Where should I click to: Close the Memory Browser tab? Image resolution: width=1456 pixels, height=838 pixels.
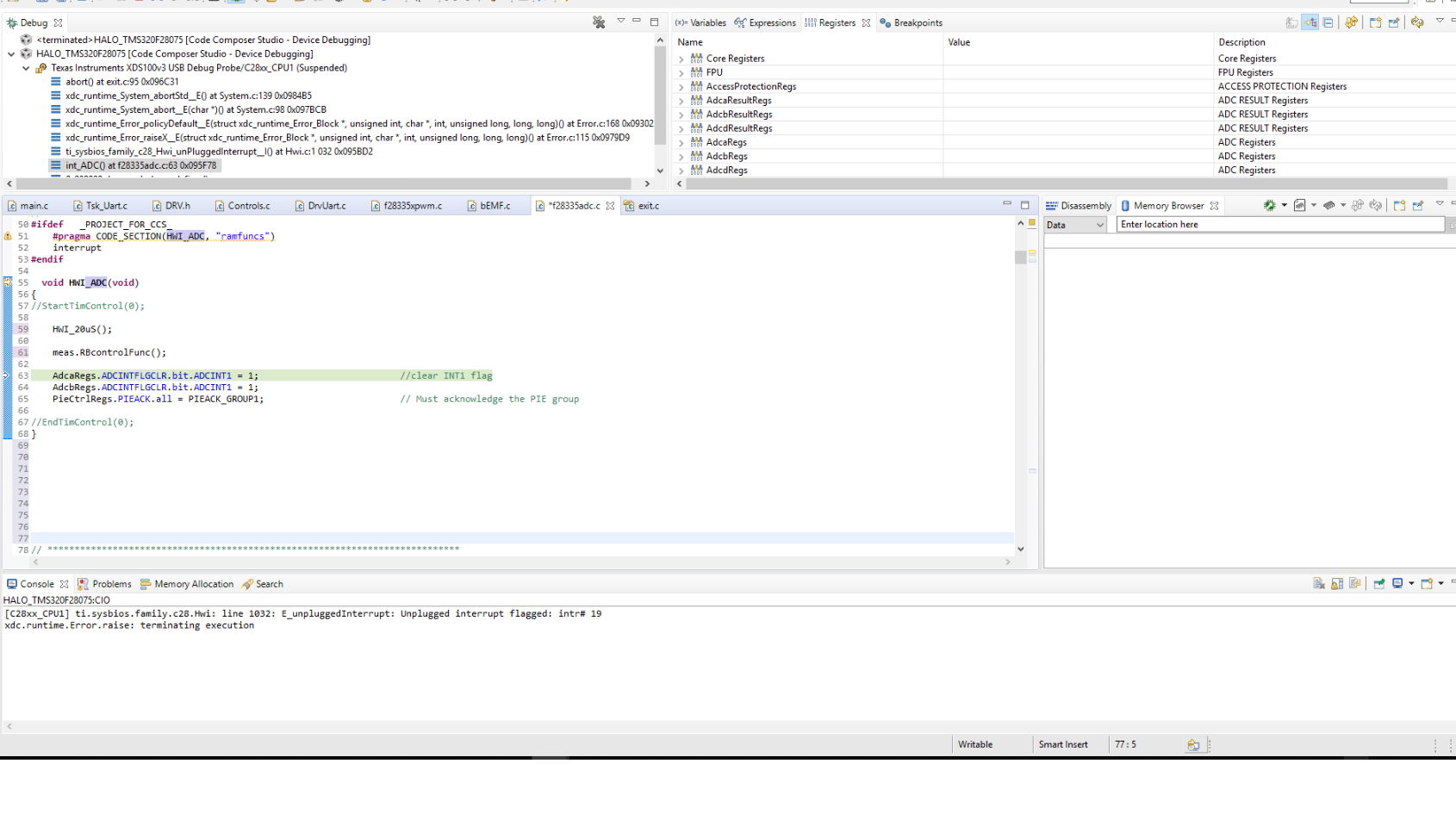[1214, 206]
